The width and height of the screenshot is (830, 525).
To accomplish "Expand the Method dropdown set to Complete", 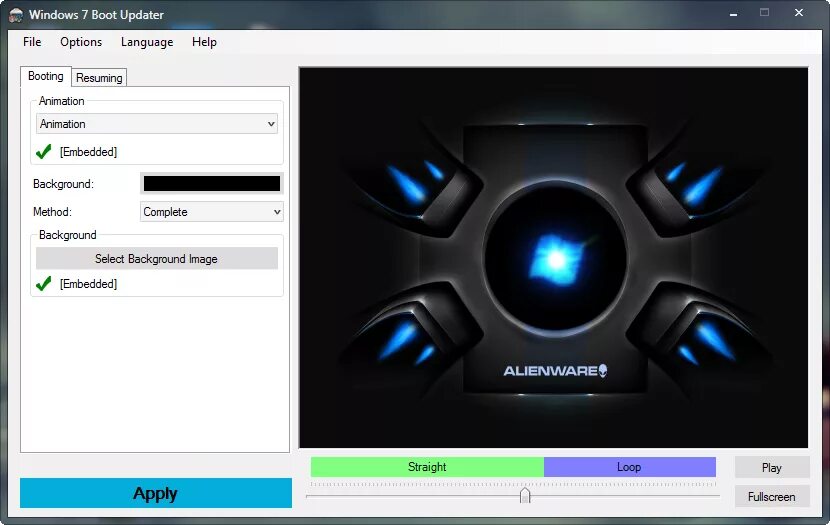I will point(211,212).
